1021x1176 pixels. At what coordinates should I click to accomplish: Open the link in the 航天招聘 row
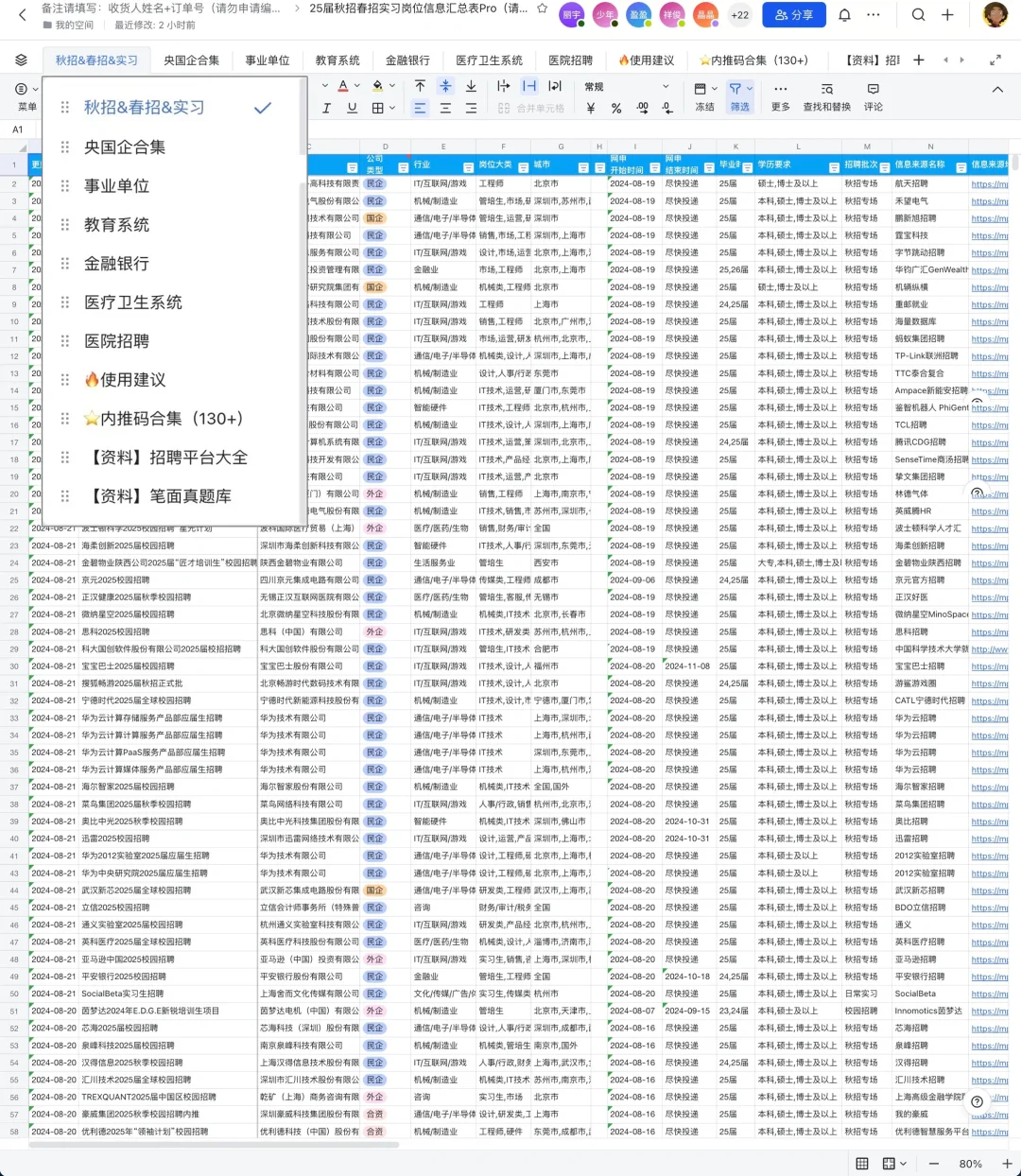pyautogui.click(x=990, y=184)
